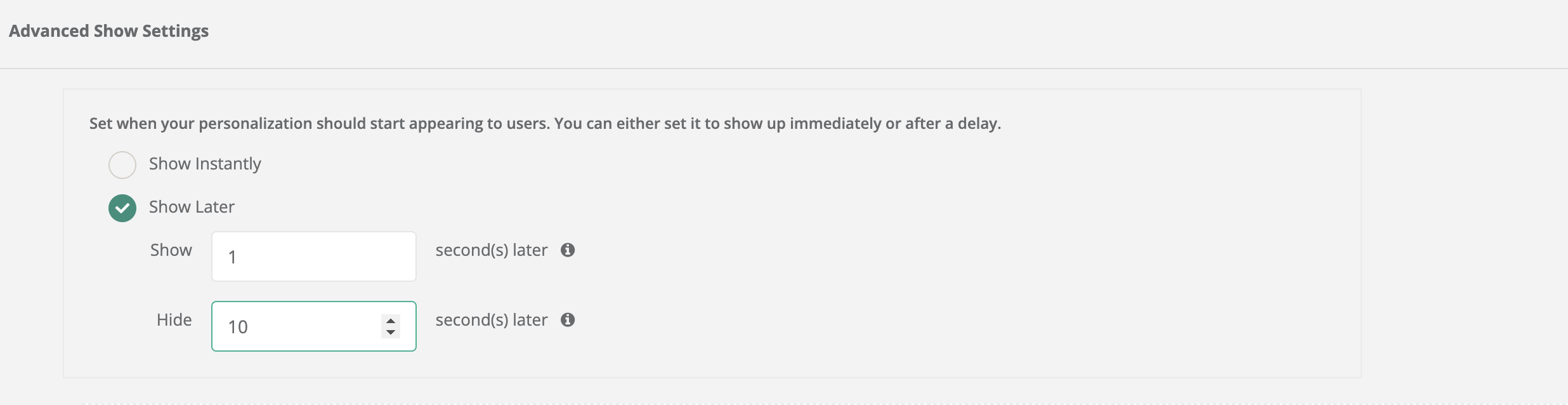Click "second(s) later" text after Show field
Viewport: 1568px width, 405px height.
(x=492, y=250)
